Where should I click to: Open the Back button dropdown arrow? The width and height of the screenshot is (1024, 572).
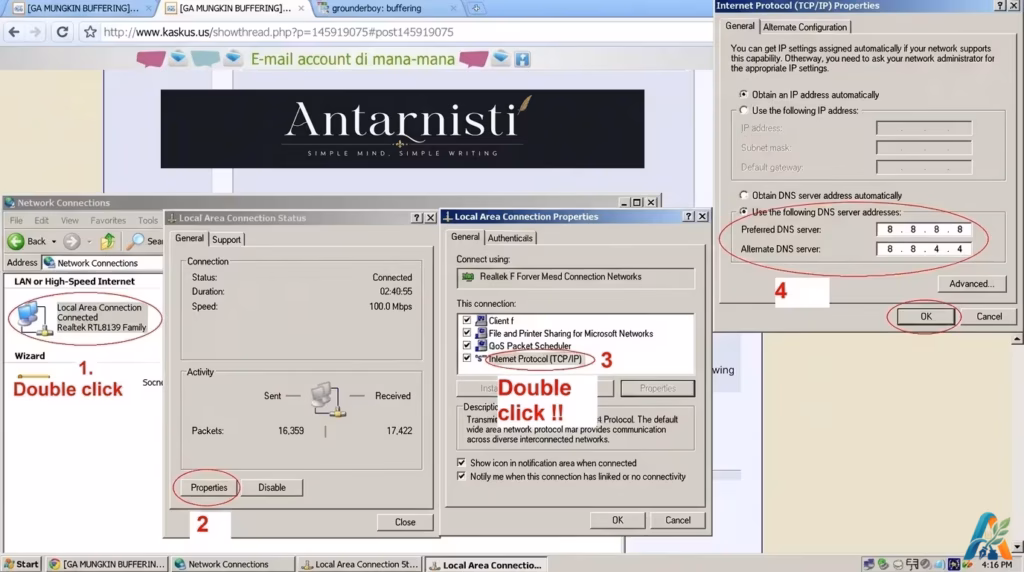[54, 242]
